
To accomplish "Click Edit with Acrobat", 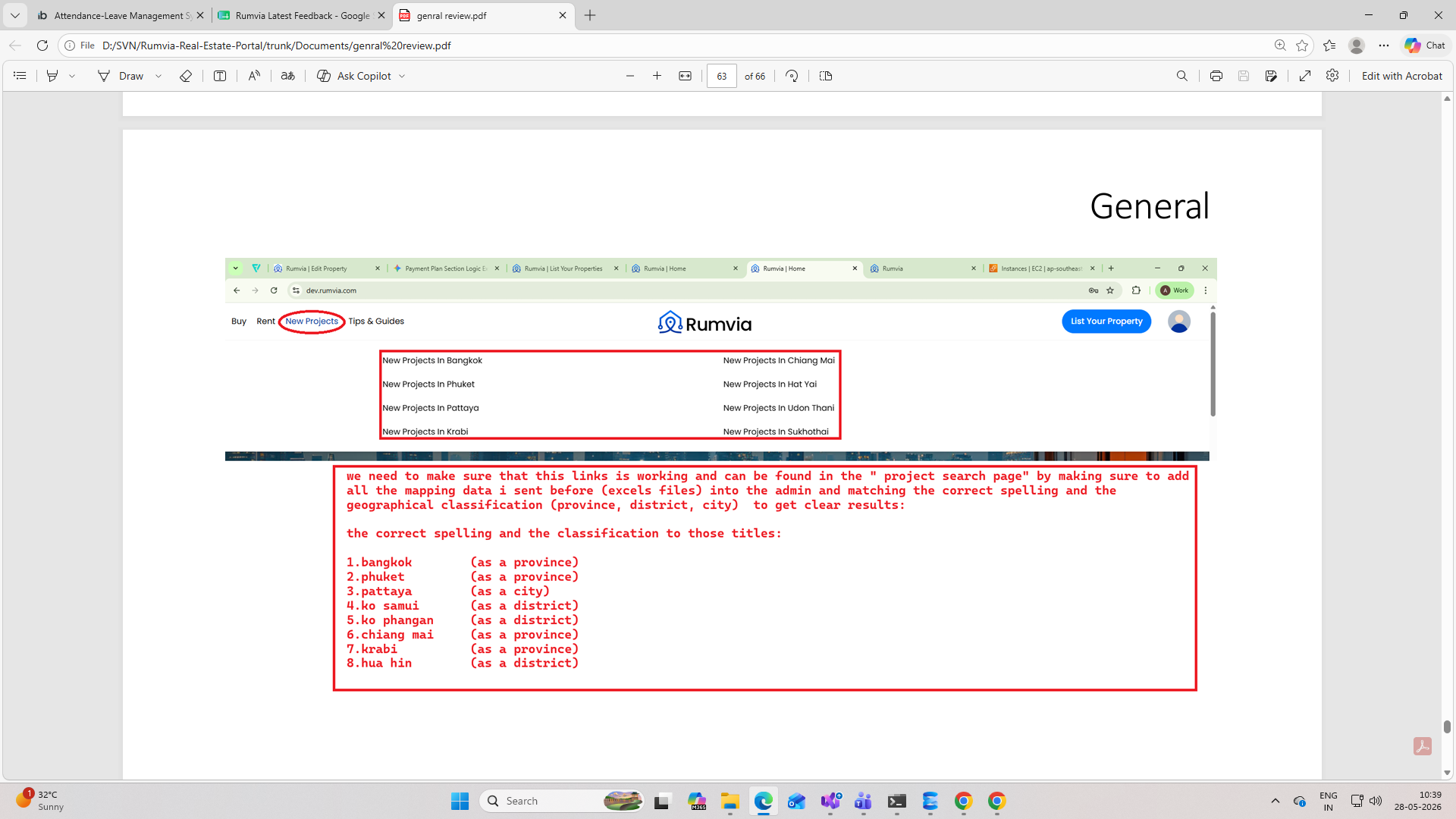I will [1402, 76].
